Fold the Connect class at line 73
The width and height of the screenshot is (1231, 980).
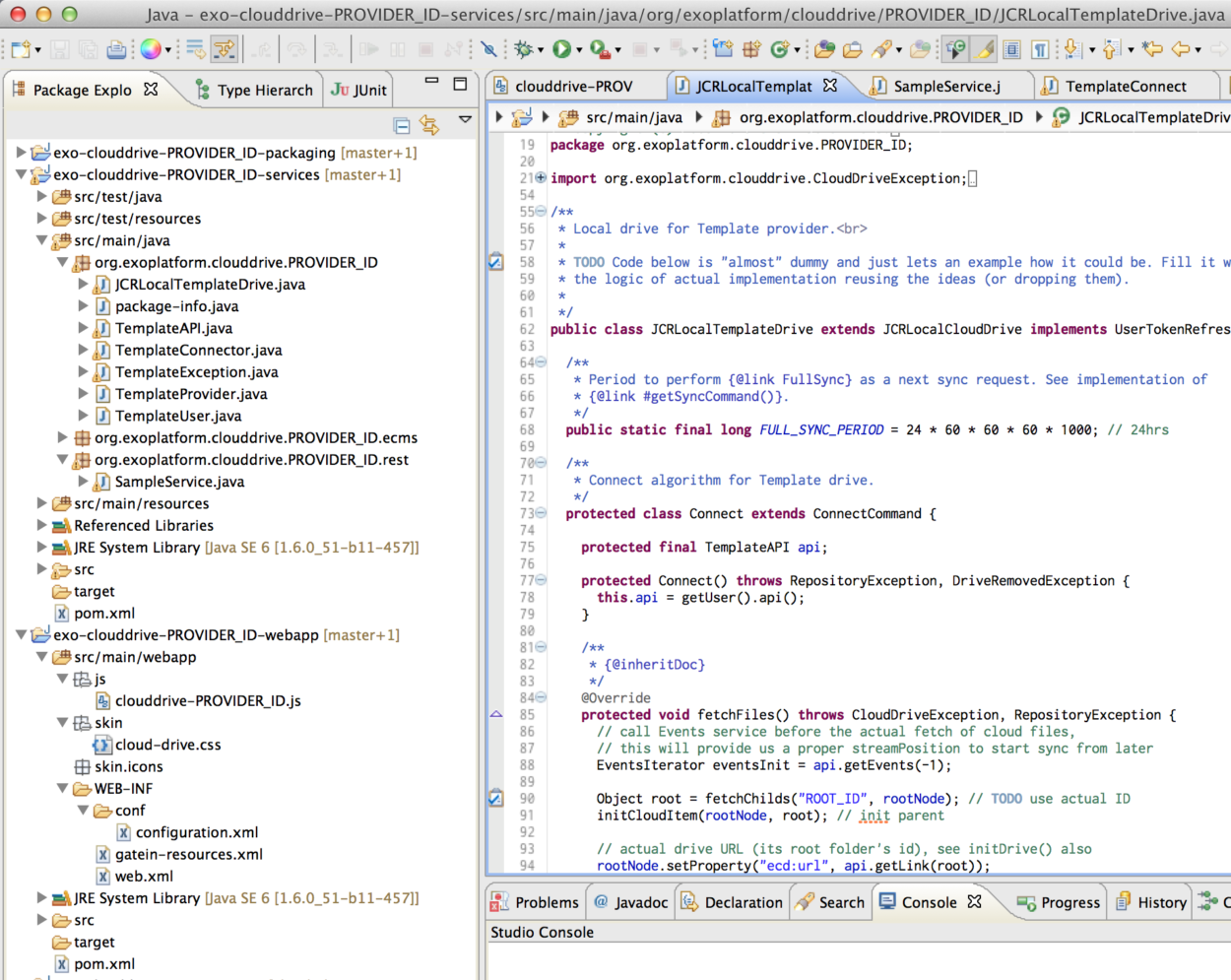tap(541, 514)
